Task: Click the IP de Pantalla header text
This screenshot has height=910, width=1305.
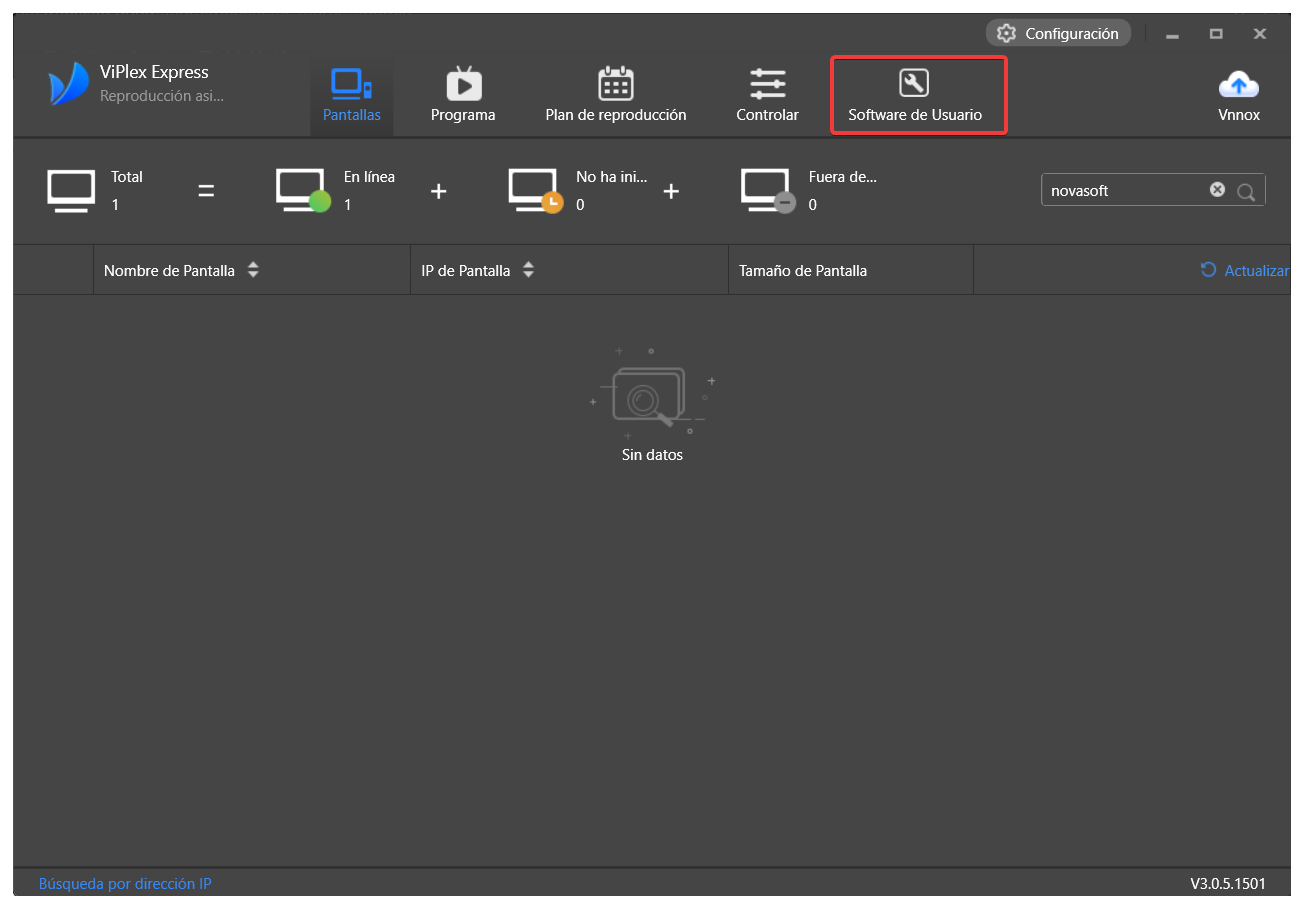Action: (x=466, y=270)
